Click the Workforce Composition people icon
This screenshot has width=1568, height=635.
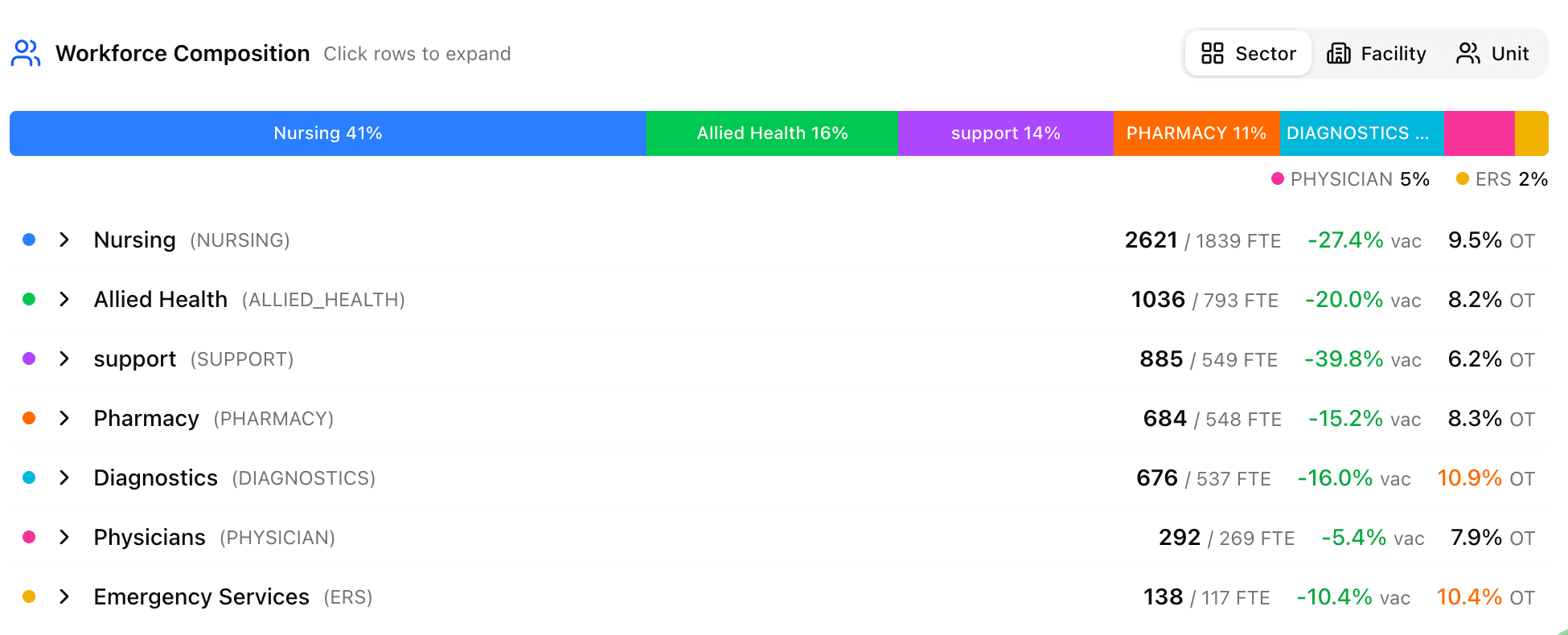(26, 53)
